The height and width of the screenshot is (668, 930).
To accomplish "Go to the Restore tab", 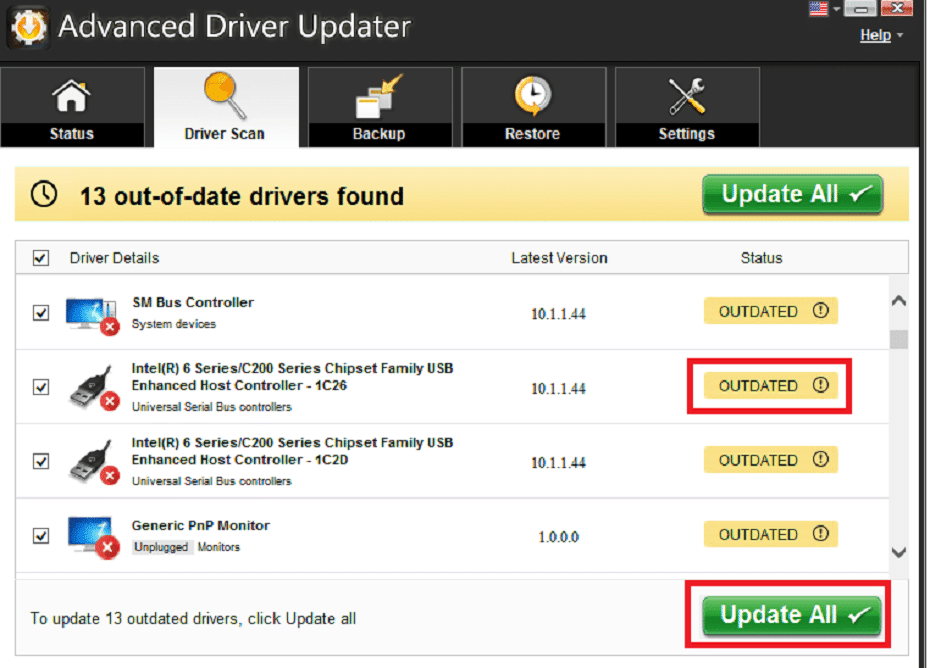I will (x=533, y=107).
